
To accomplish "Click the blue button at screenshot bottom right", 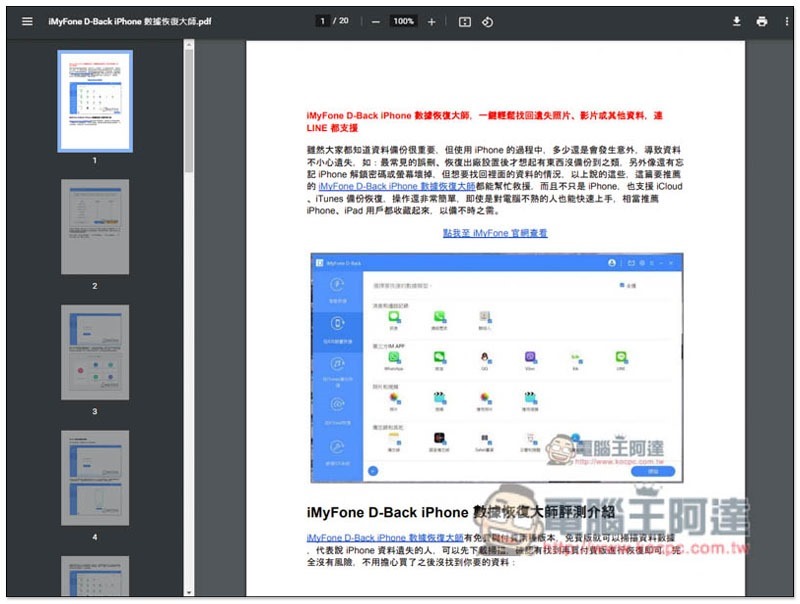I will click(653, 471).
